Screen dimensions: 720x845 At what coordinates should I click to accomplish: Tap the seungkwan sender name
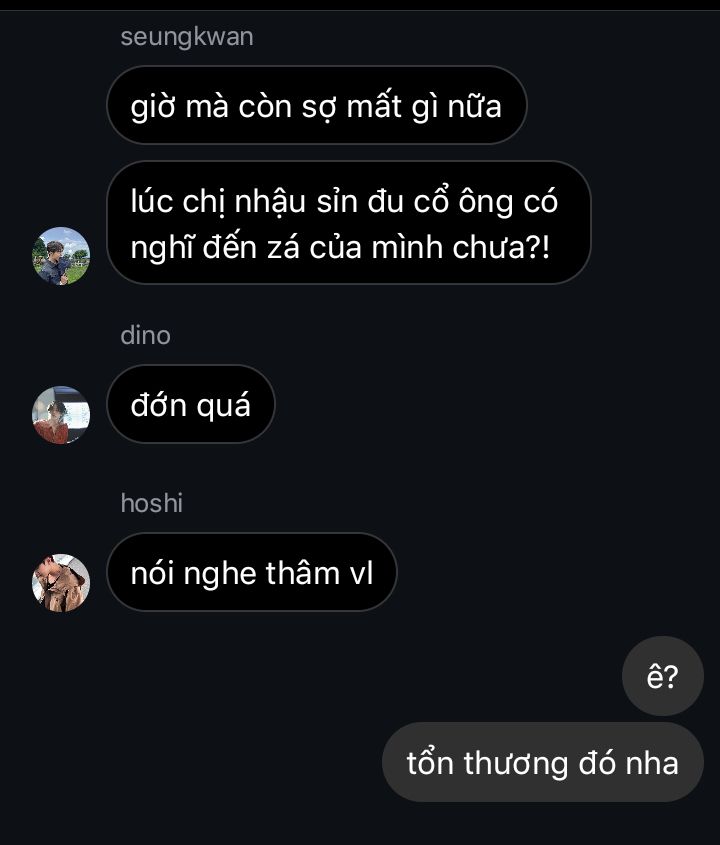click(187, 37)
